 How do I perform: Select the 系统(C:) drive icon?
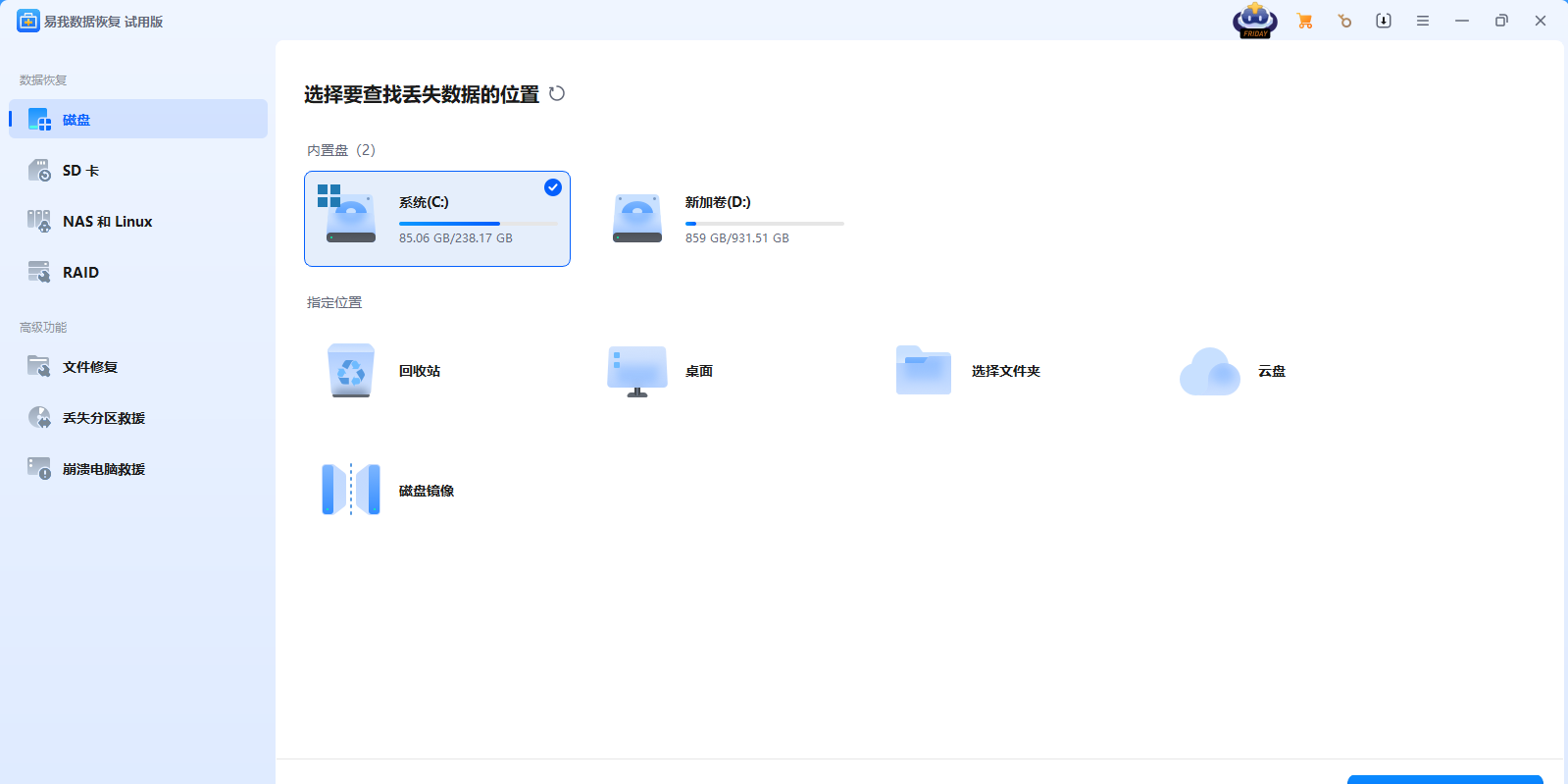click(347, 214)
